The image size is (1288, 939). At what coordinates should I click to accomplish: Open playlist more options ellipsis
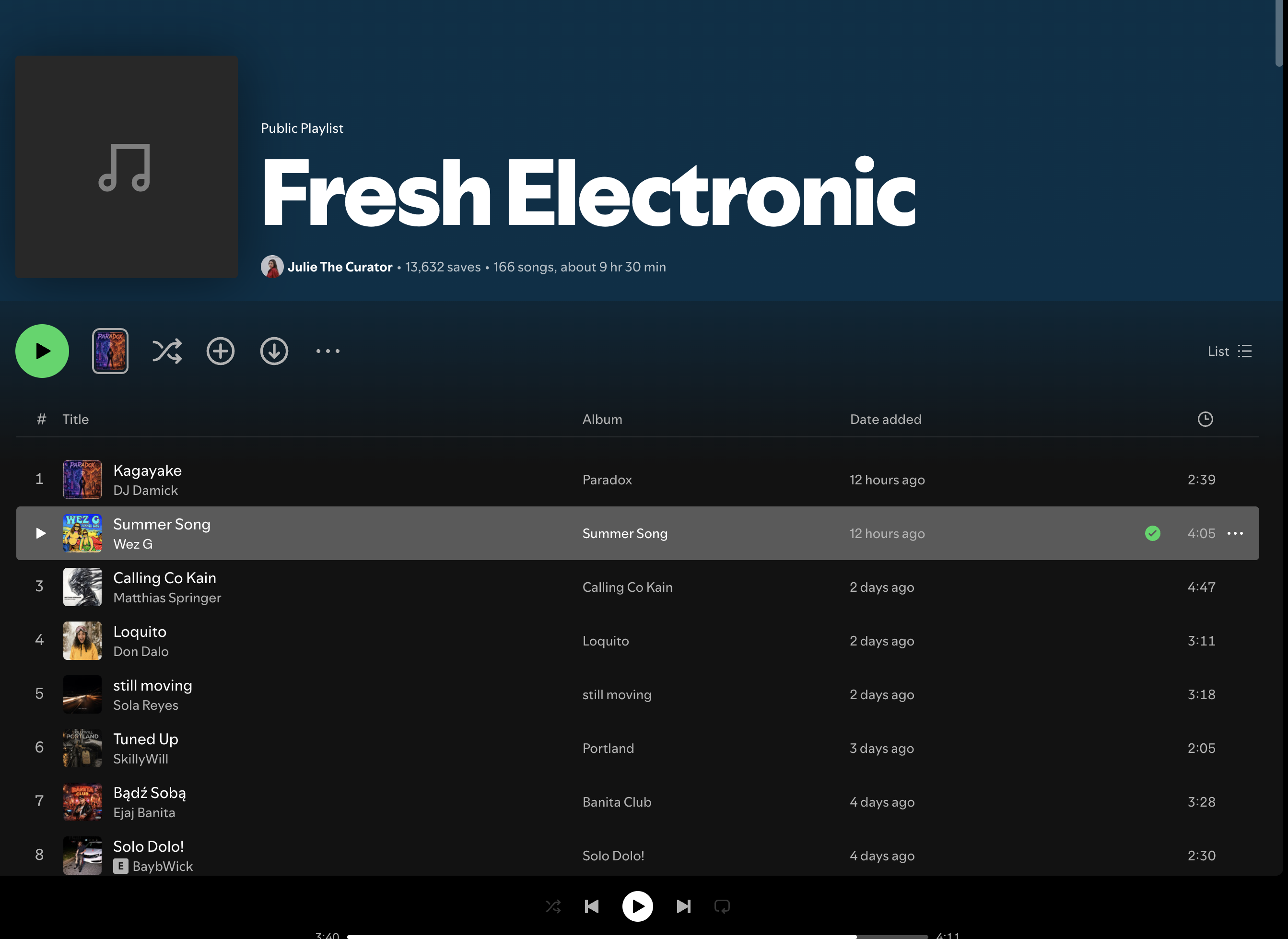point(328,351)
